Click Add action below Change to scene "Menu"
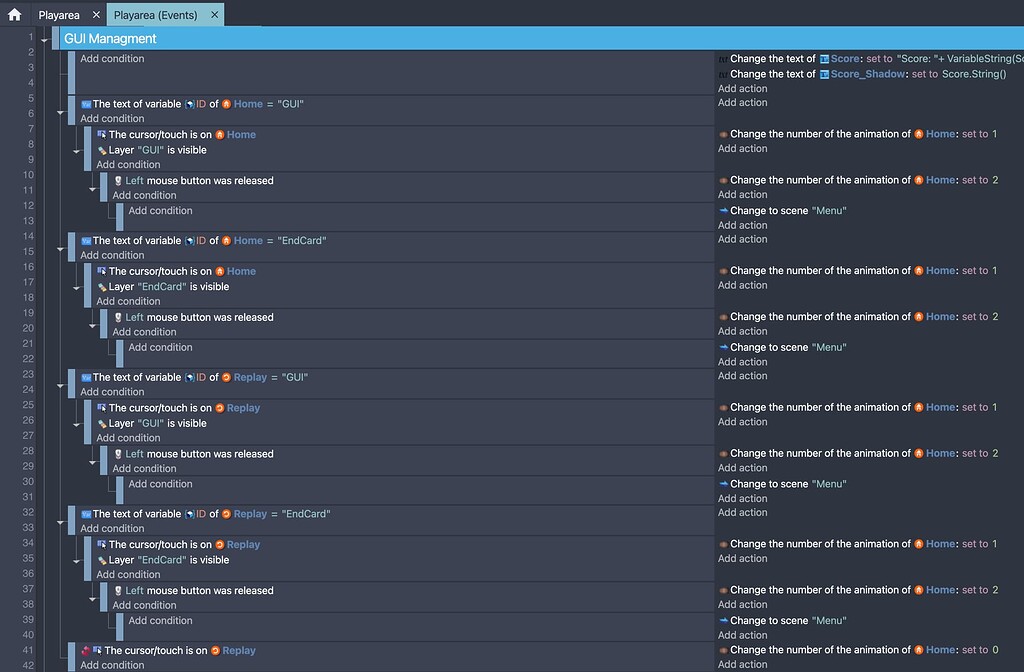Image resolution: width=1024 pixels, height=672 pixels. [742, 225]
